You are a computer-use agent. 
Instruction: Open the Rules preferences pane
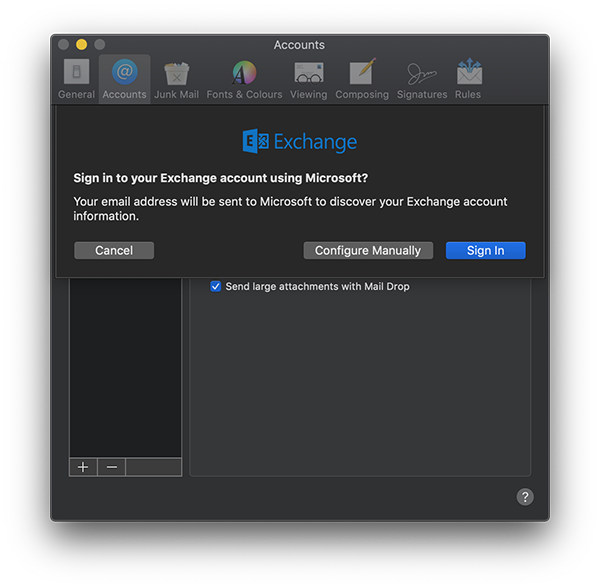tap(468, 79)
